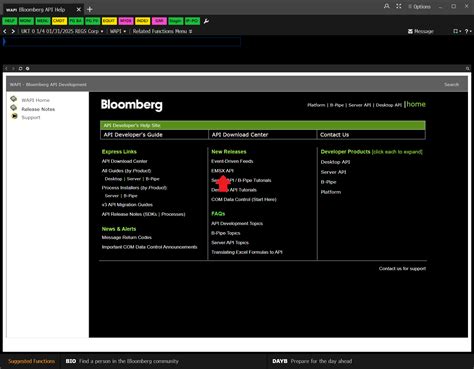
Task: Open WAPI Home in the sidebar
Action: (35, 100)
